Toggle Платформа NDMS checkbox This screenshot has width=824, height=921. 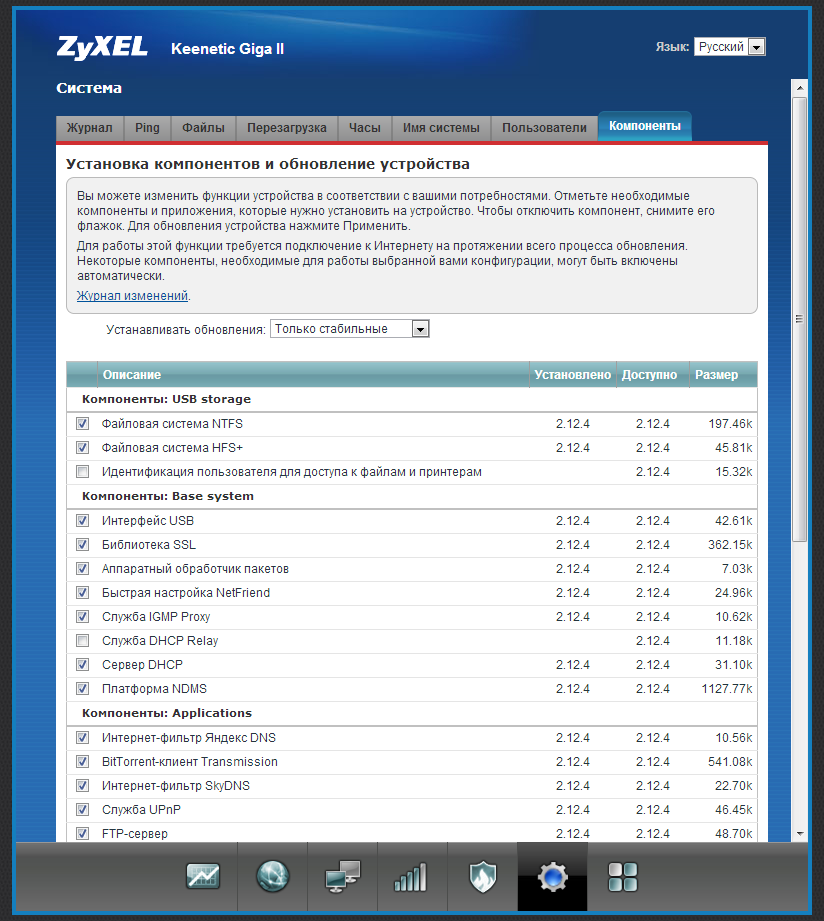click(82, 688)
